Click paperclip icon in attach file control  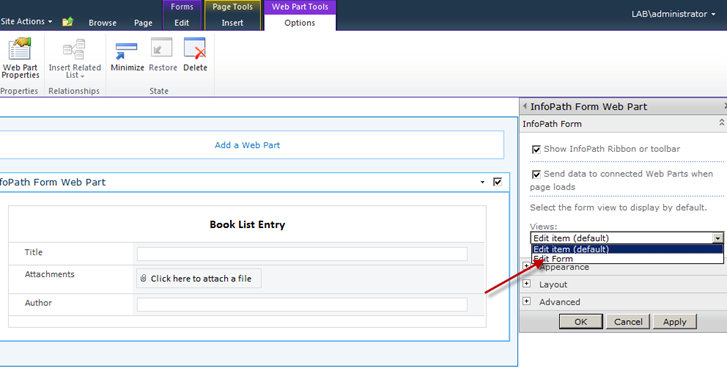[x=143, y=278]
